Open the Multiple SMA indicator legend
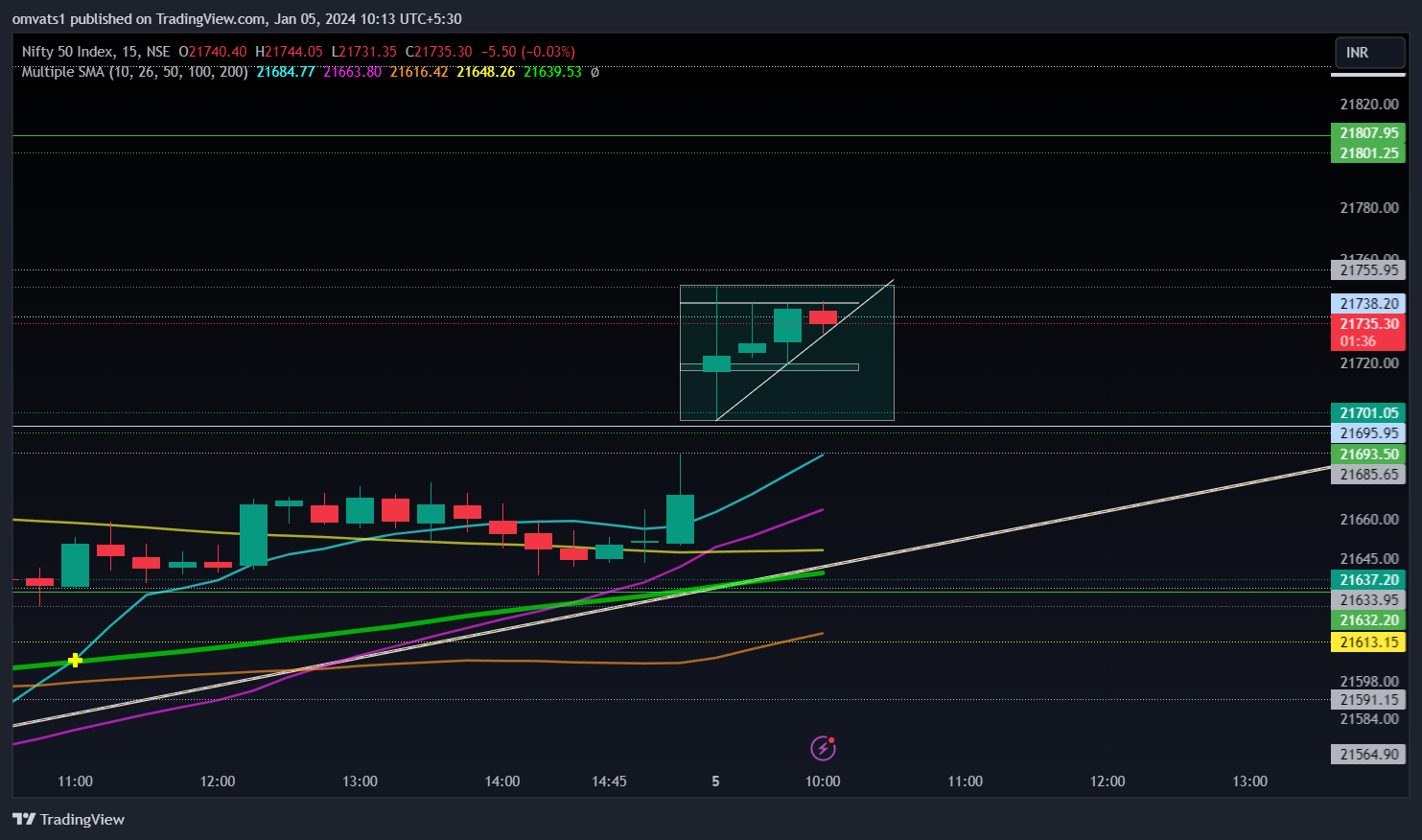1422x840 pixels. [134, 72]
